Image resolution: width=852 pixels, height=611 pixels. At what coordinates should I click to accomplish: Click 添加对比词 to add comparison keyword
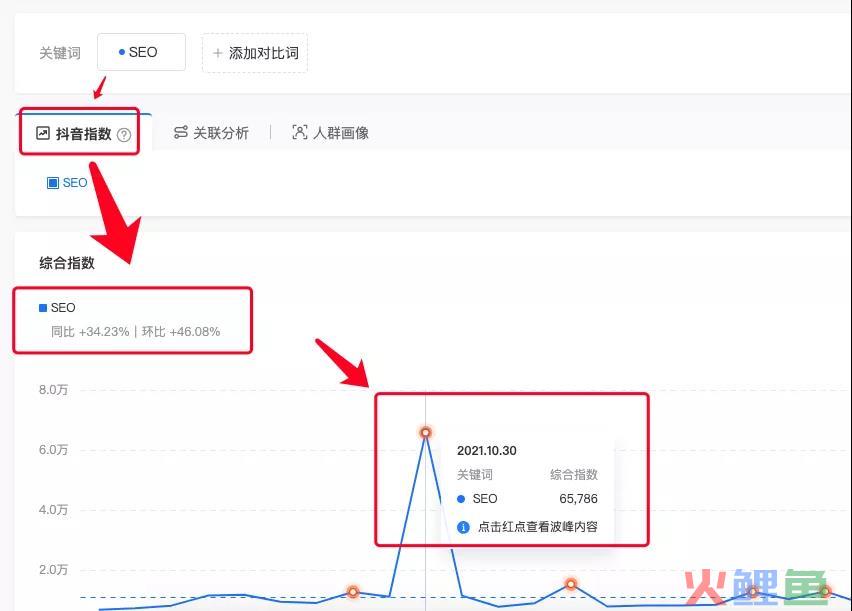point(255,53)
